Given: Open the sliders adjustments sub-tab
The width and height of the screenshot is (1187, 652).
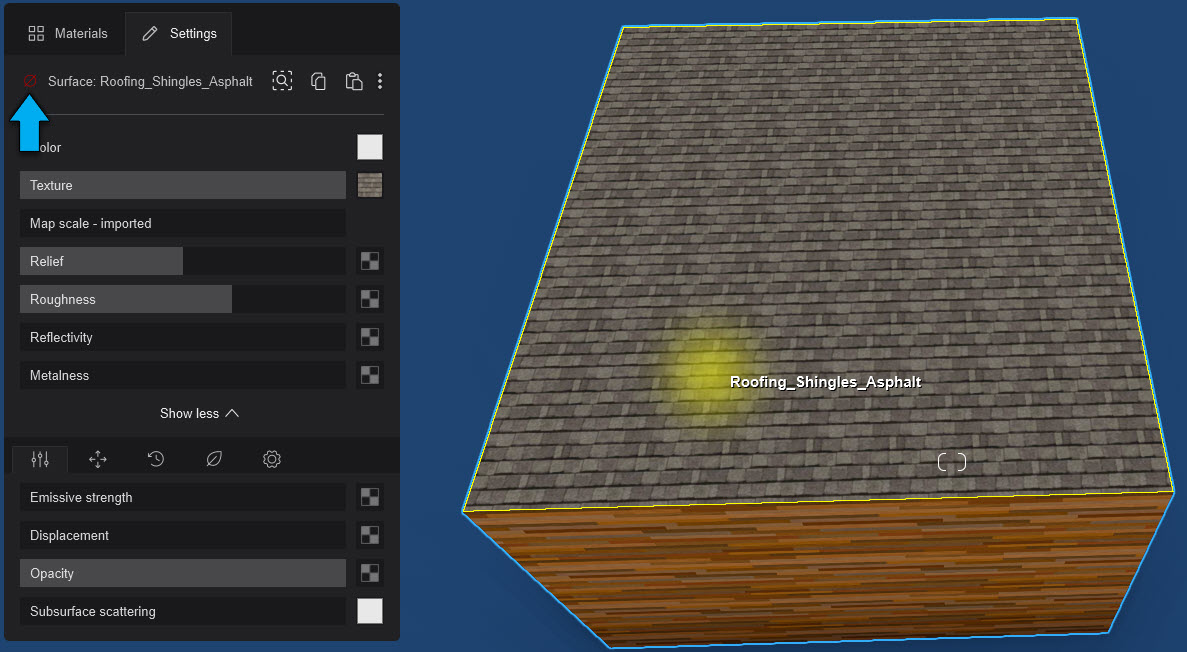Looking at the screenshot, I should [x=40, y=459].
